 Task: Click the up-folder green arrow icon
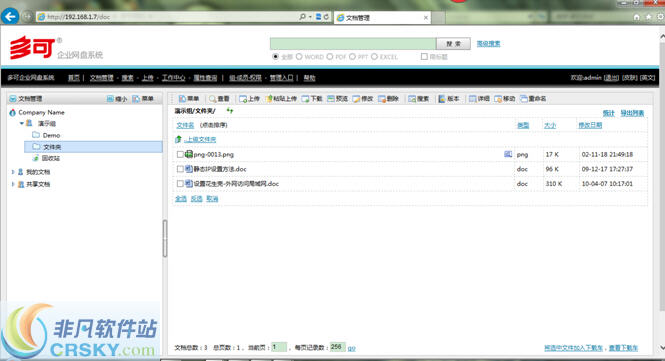point(179,139)
